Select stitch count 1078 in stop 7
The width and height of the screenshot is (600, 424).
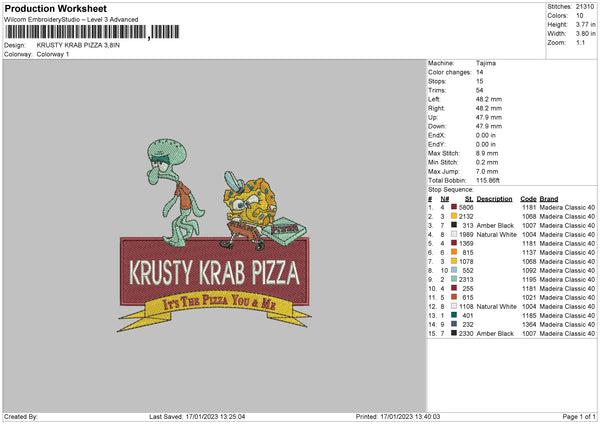(x=466, y=261)
